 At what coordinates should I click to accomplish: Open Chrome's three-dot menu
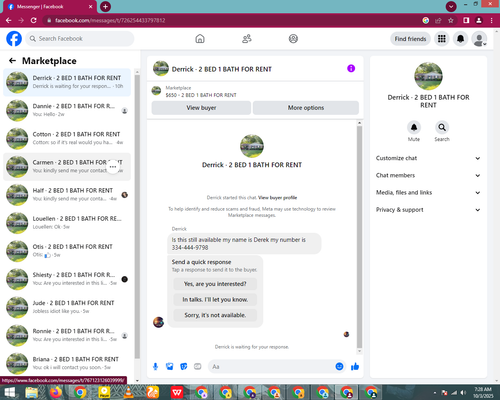pyautogui.click(x=492, y=20)
